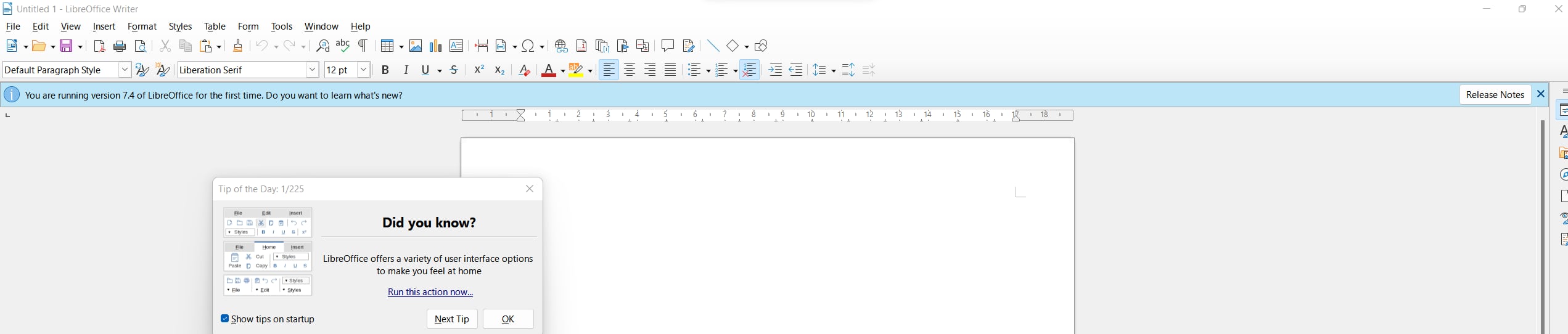Click the Cut scissors icon
1568x334 pixels.
click(x=165, y=46)
